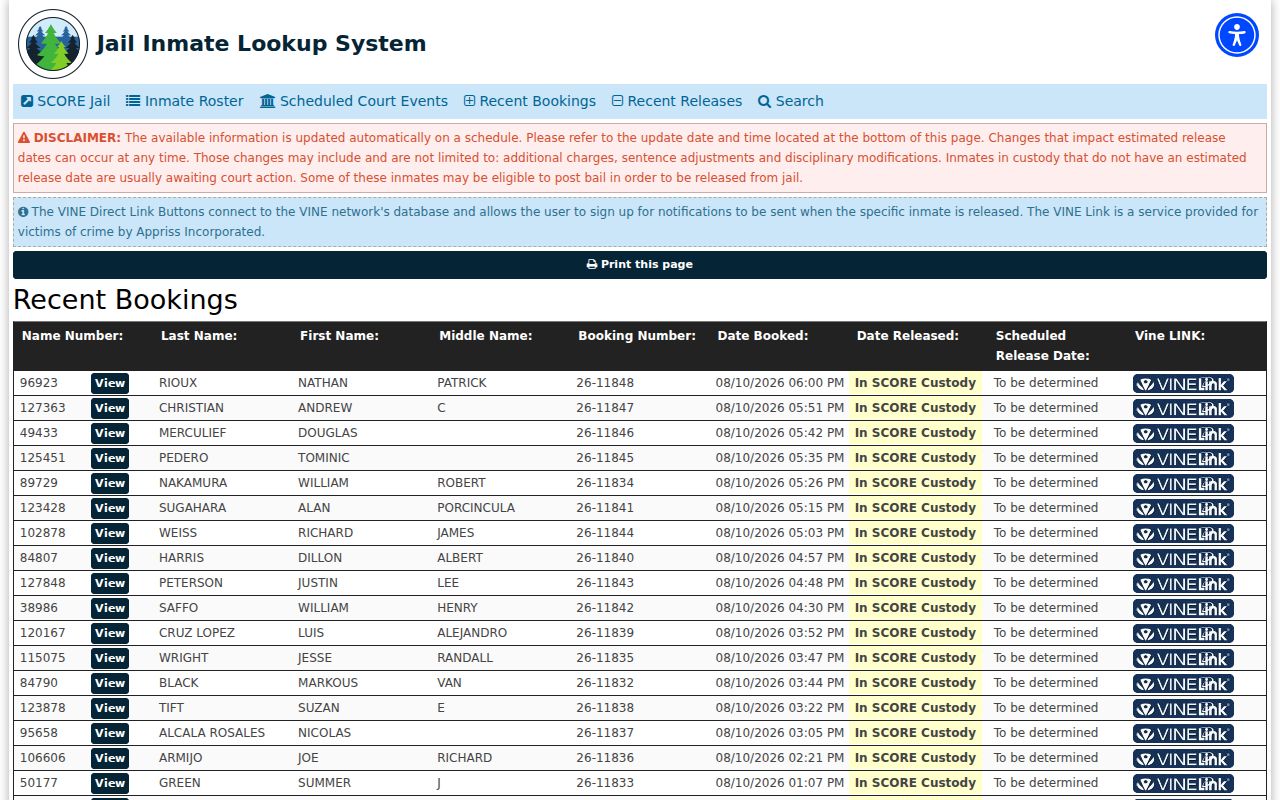Viewport: 1280px width, 800px height.
Task: Click date booked 08/10/2026 05:03 PM
Action: point(780,533)
